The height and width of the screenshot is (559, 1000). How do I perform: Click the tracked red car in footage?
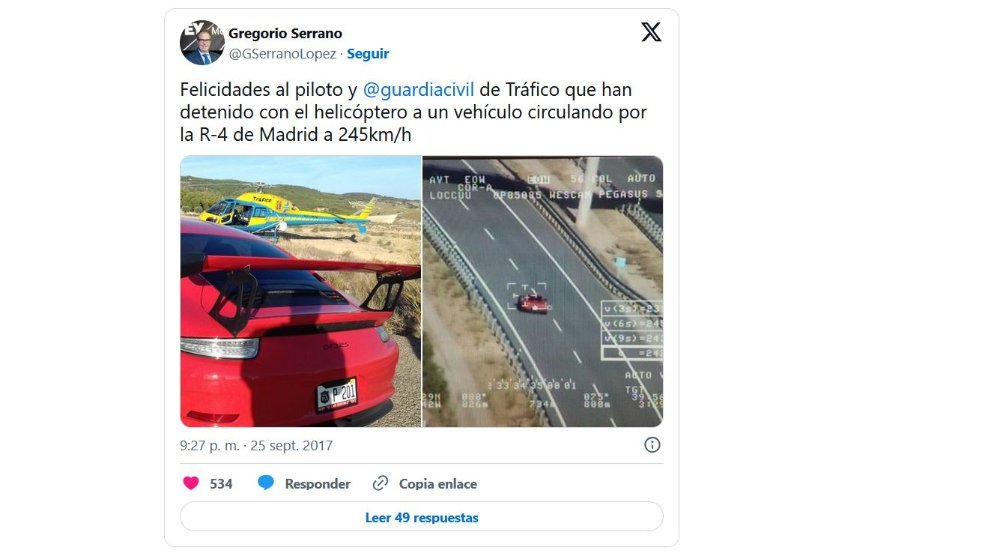click(x=532, y=303)
